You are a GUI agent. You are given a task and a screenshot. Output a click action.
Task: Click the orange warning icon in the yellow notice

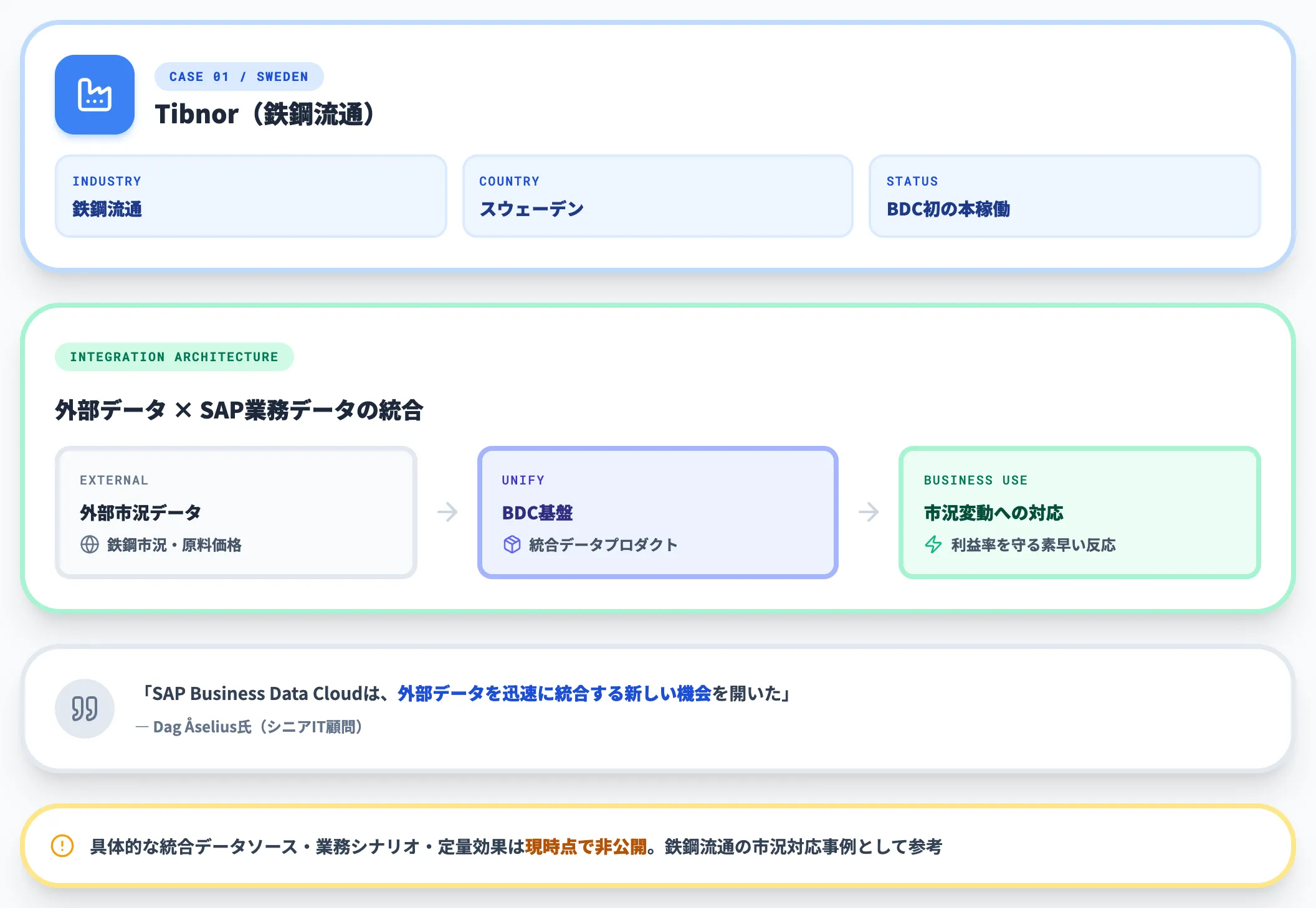[x=62, y=846]
